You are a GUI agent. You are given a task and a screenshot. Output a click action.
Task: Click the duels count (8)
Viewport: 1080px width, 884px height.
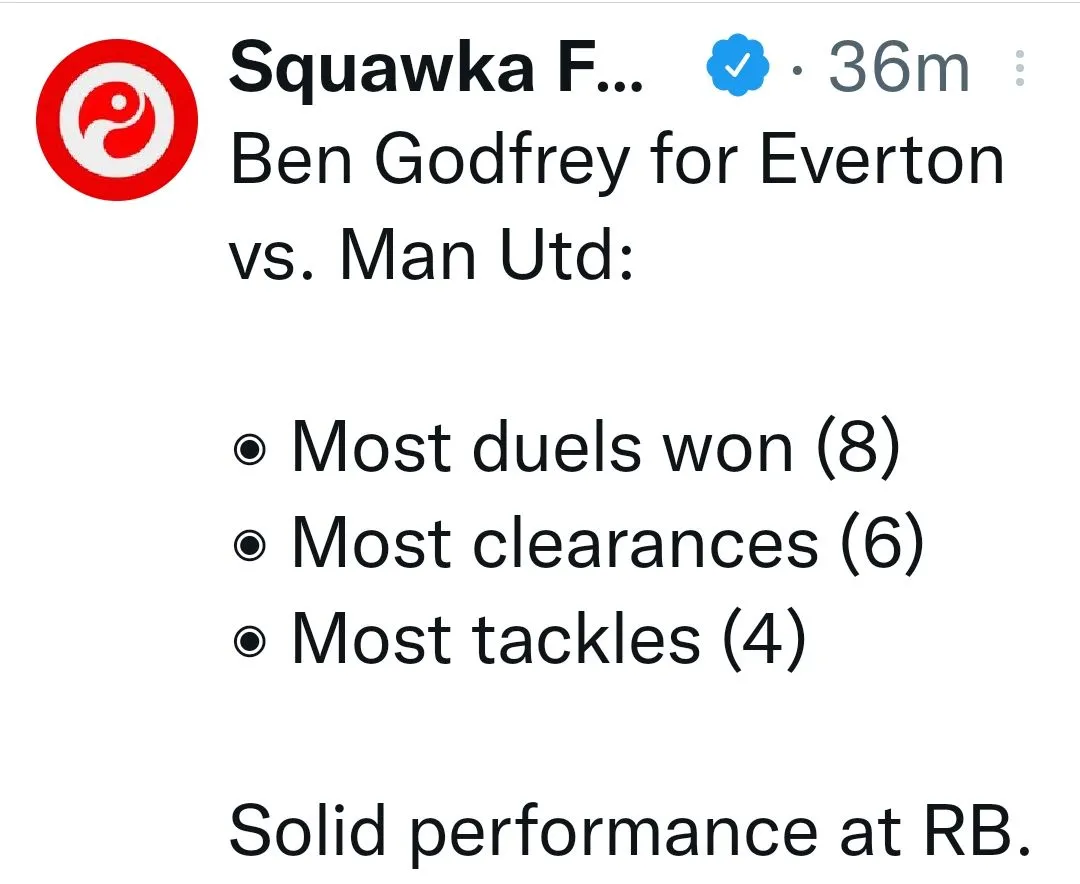(857, 449)
